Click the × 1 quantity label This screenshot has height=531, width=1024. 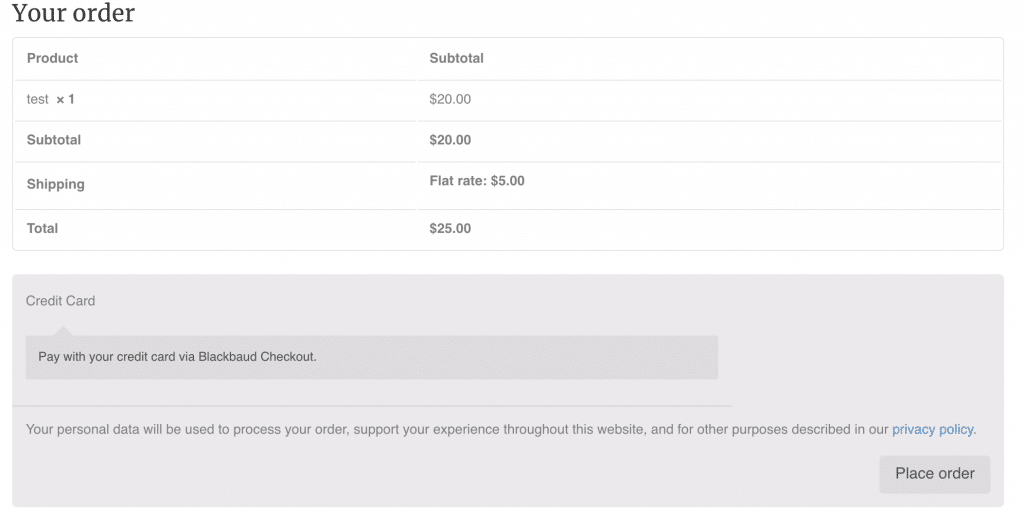coord(65,99)
